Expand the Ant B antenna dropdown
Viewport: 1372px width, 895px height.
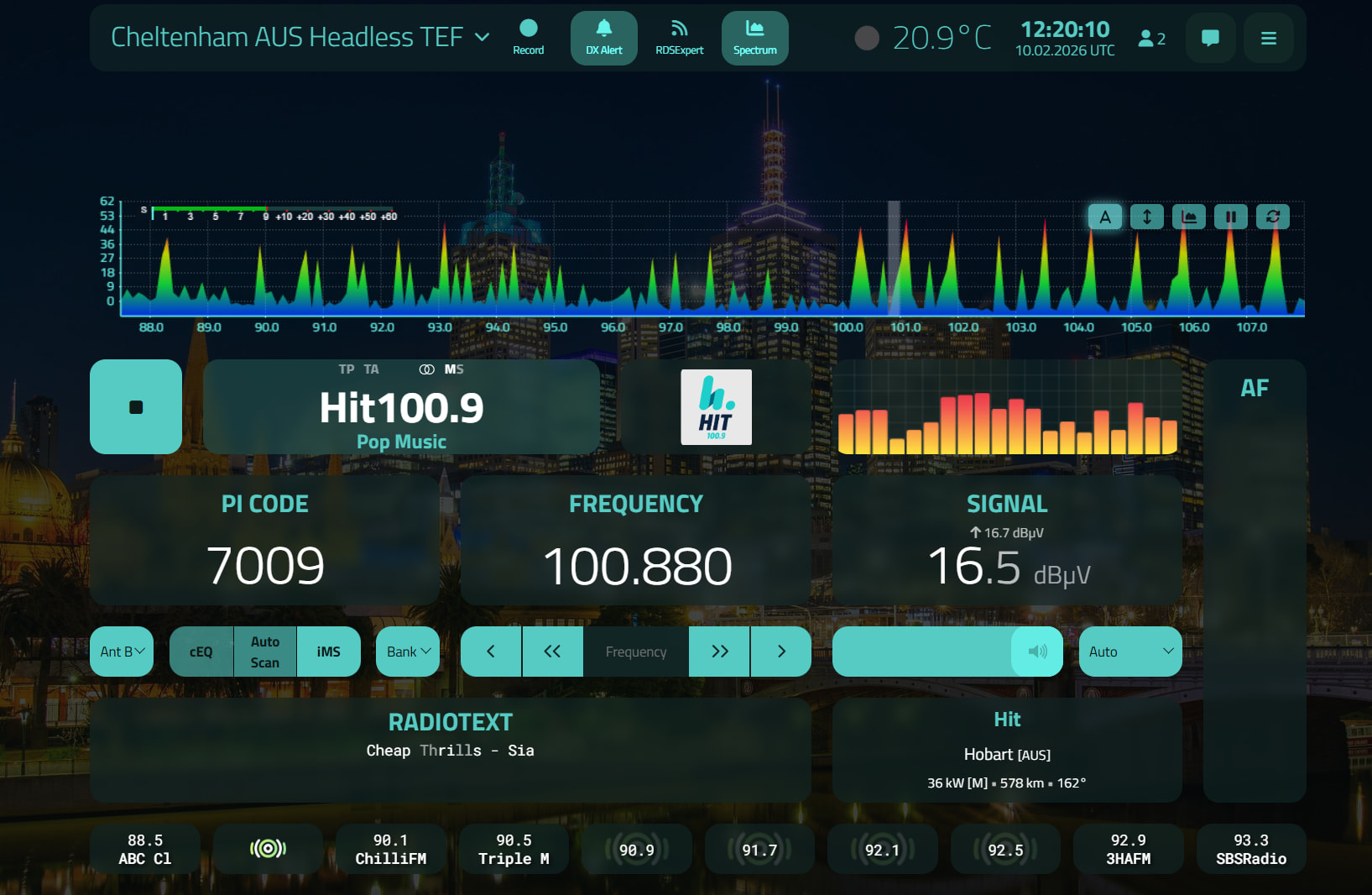pyautogui.click(x=123, y=652)
